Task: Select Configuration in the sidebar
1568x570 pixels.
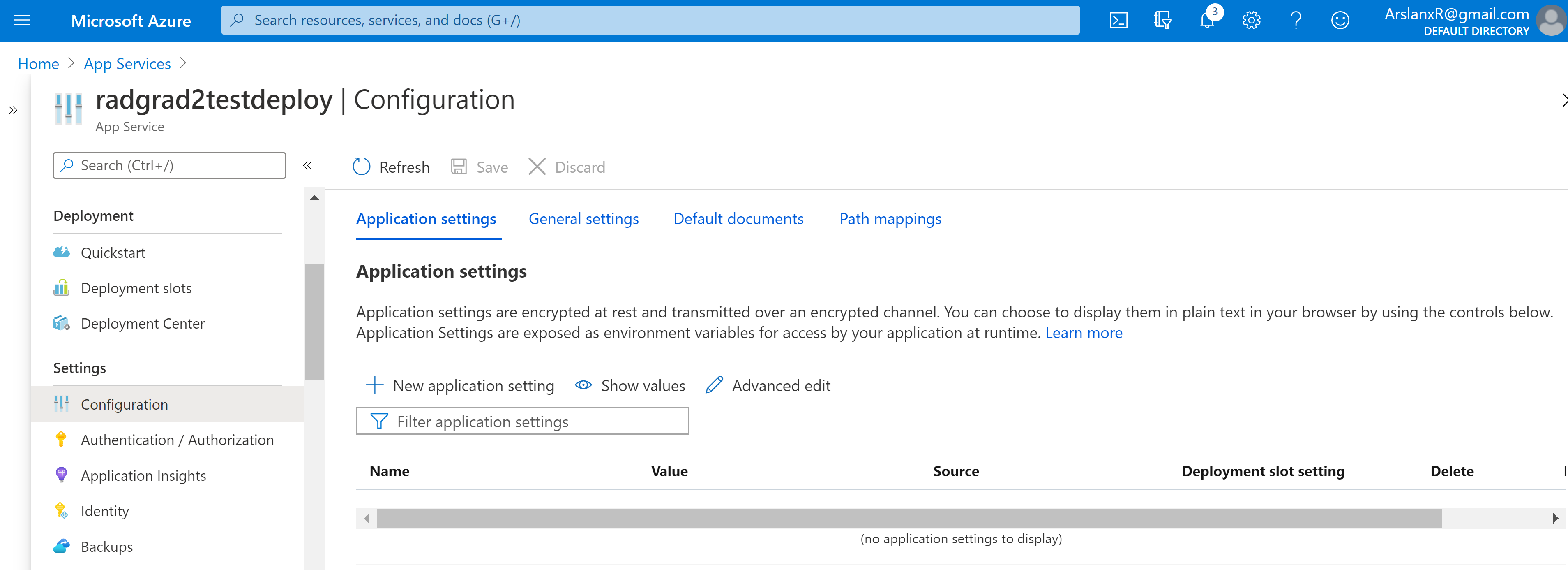Action: pyautogui.click(x=167, y=404)
